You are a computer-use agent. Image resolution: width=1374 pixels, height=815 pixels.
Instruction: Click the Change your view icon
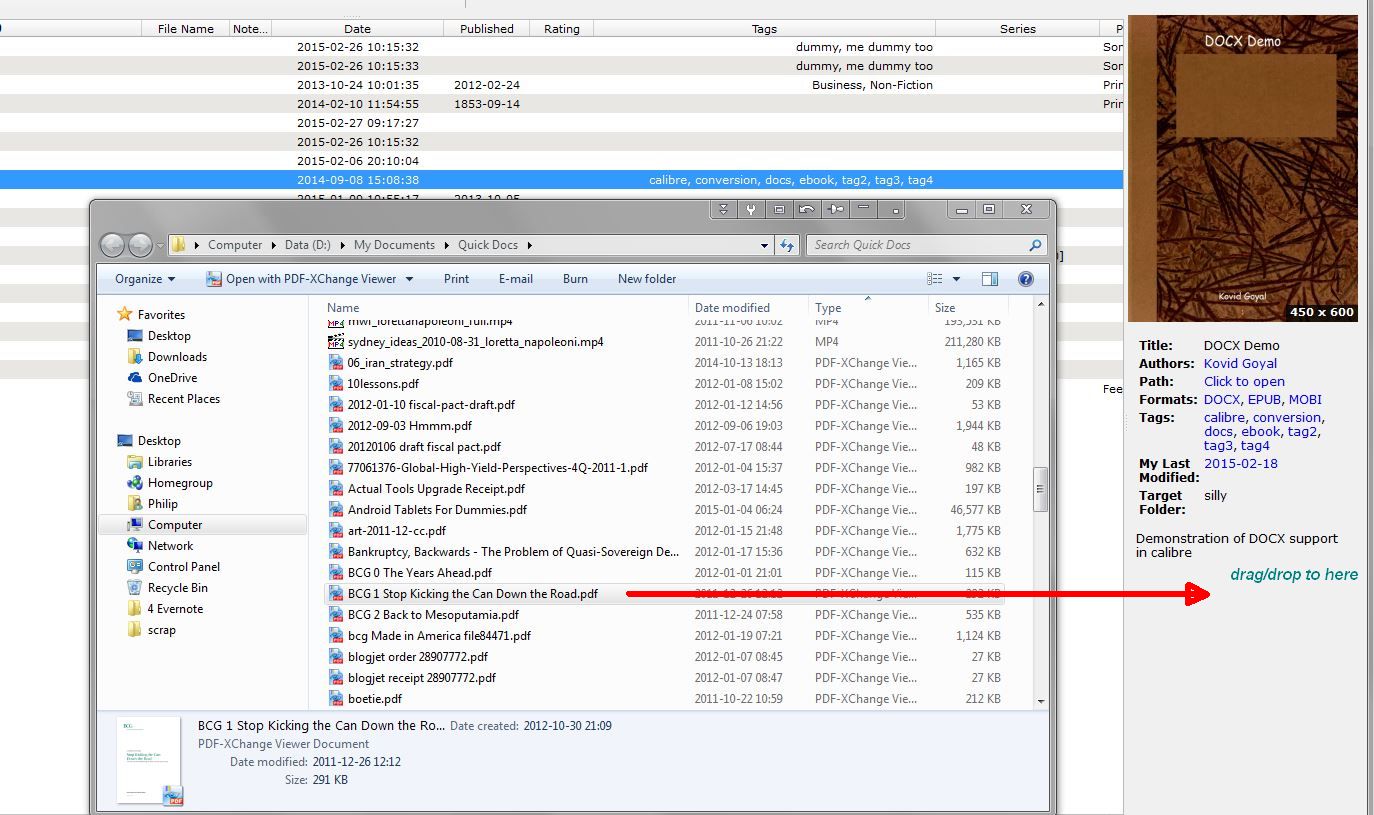coord(935,279)
